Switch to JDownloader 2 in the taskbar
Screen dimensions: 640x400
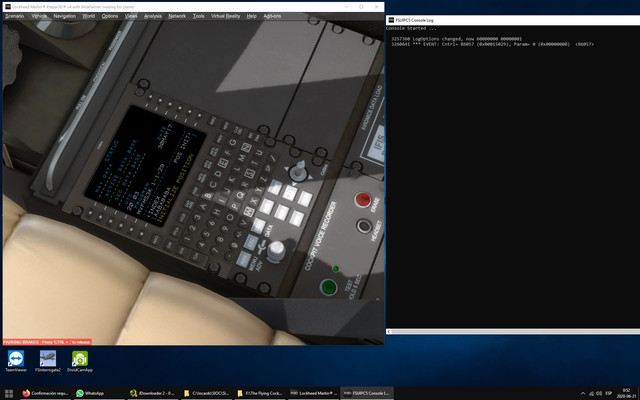[152, 393]
